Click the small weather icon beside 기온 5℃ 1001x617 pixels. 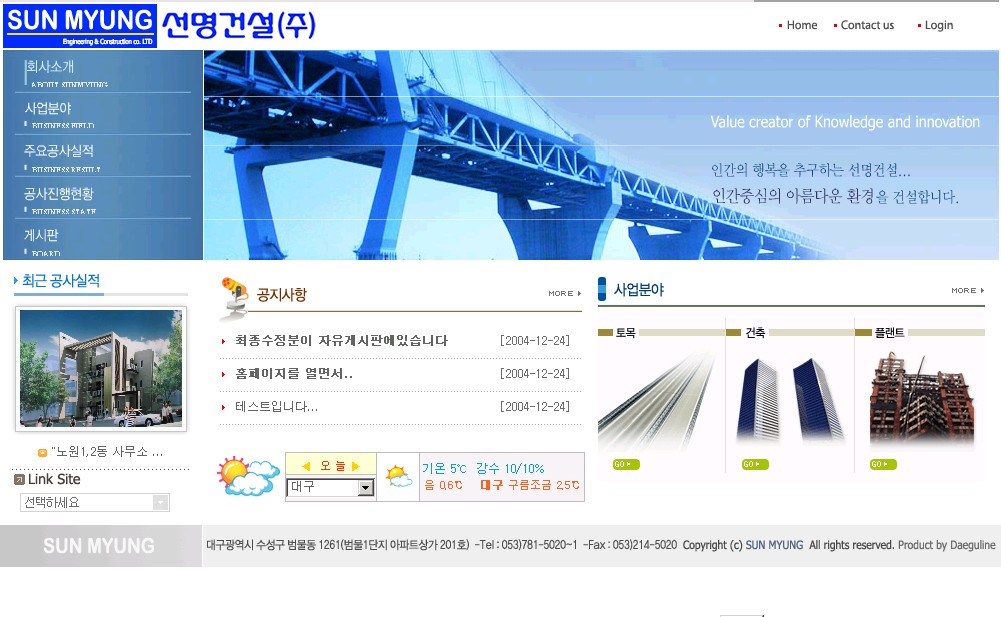coord(398,476)
